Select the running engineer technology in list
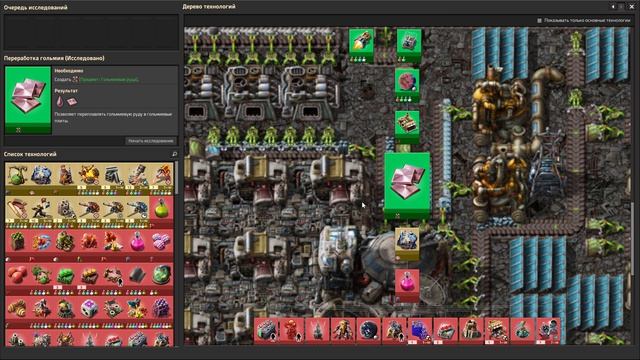Viewport: 640px width, 360px height. (41, 211)
